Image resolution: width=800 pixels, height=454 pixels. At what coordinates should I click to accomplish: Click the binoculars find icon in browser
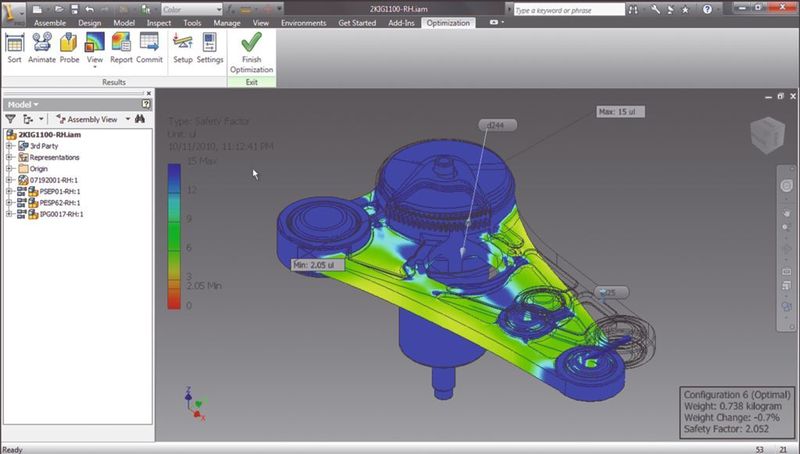point(140,119)
